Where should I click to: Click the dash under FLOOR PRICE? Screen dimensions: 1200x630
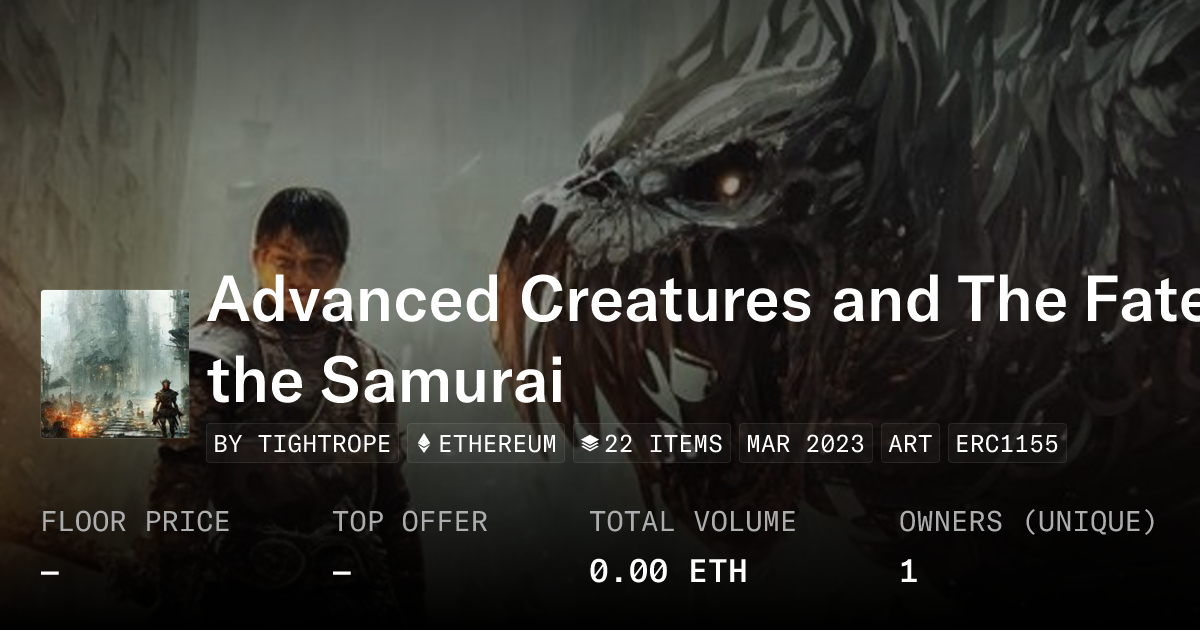click(50, 573)
